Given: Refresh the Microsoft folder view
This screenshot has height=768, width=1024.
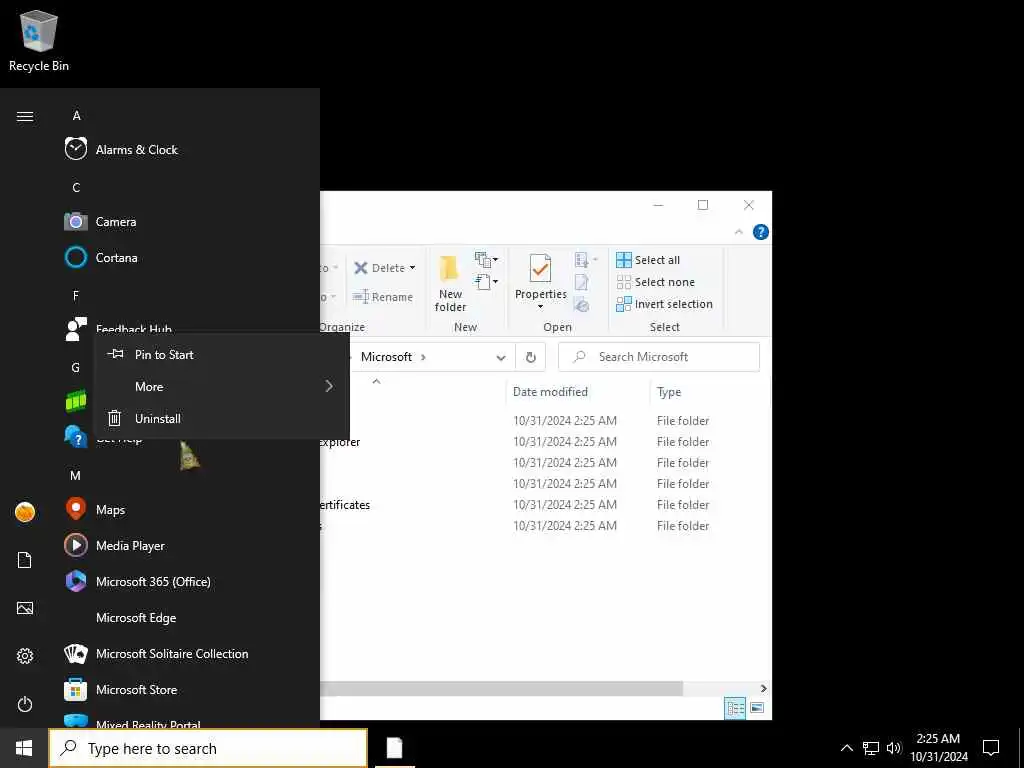Looking at the screenshot, I should [530, 357].
